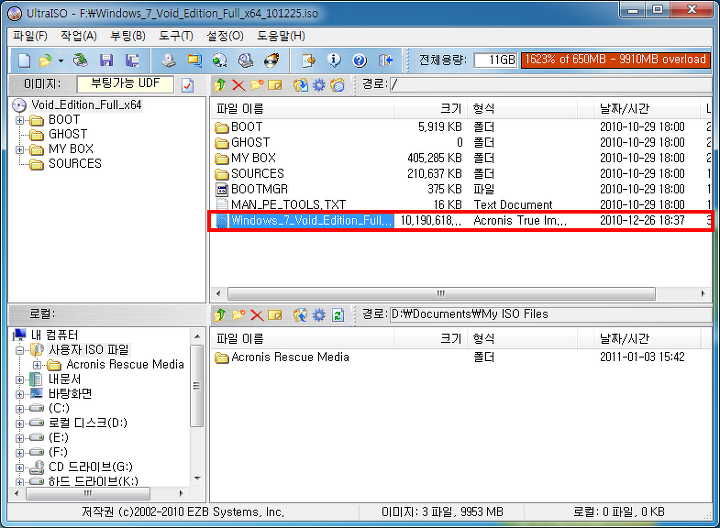Screen dimensions: 720x528
Task: Click the 크기 column header in image pane
Action: point(430,109)
